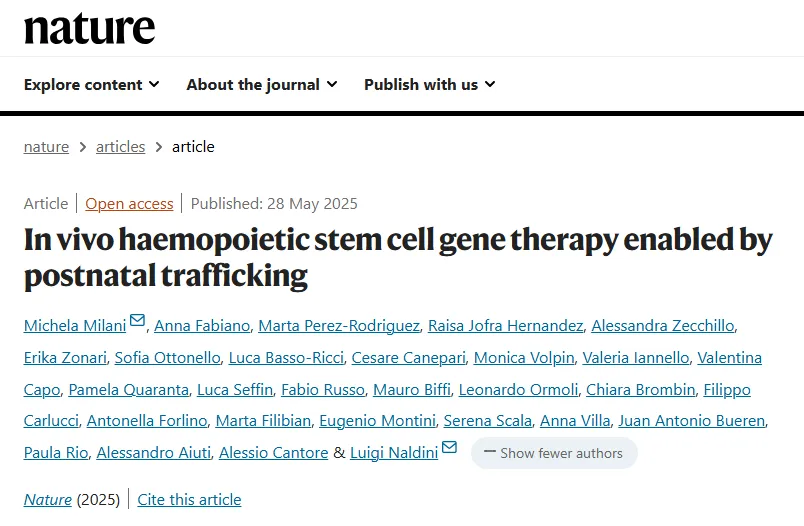Click author Eugenio Montini
The width and height of the screenshot is (804, 526).
point(377,421)
